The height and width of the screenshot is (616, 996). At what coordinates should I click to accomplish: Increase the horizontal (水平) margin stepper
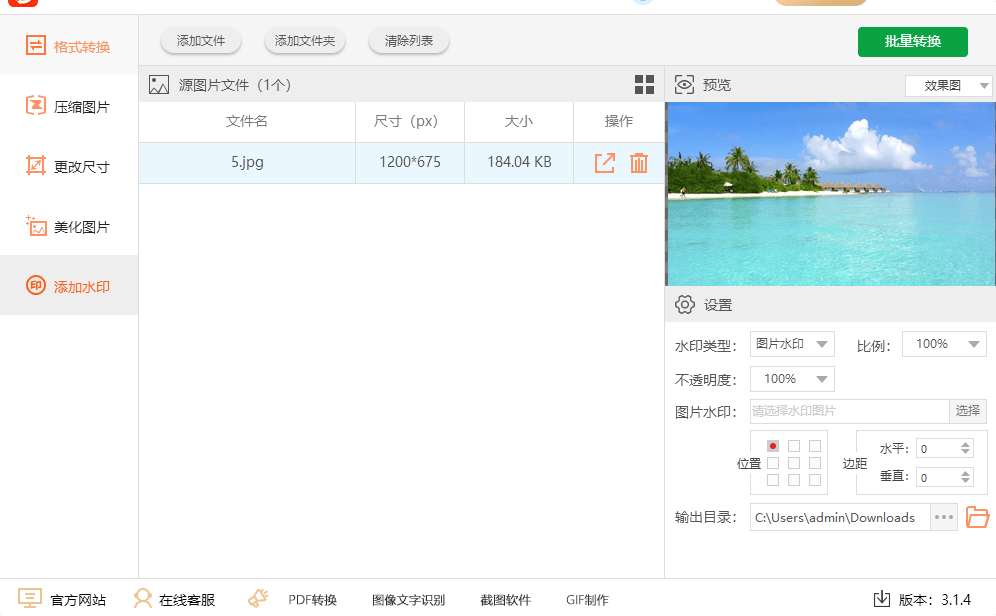coord(965,445)
